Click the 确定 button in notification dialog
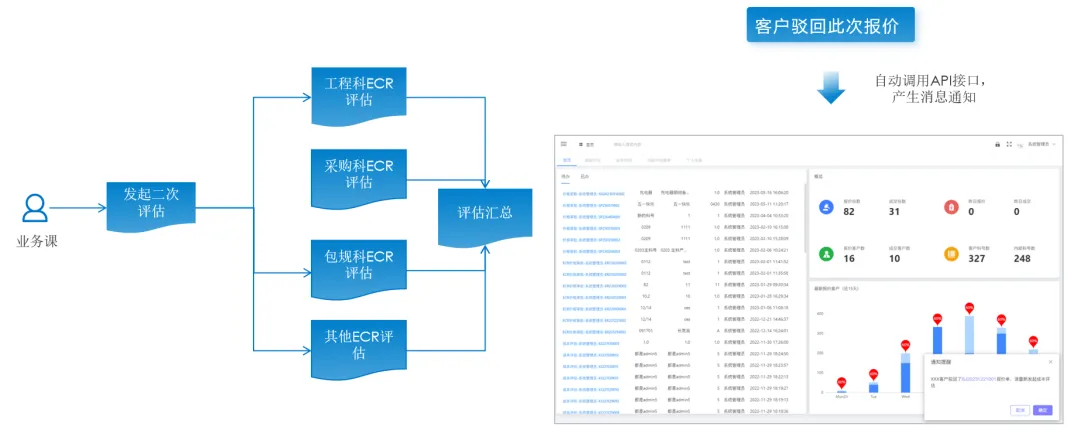1080x440 pixels. [x=1043, y=410]
